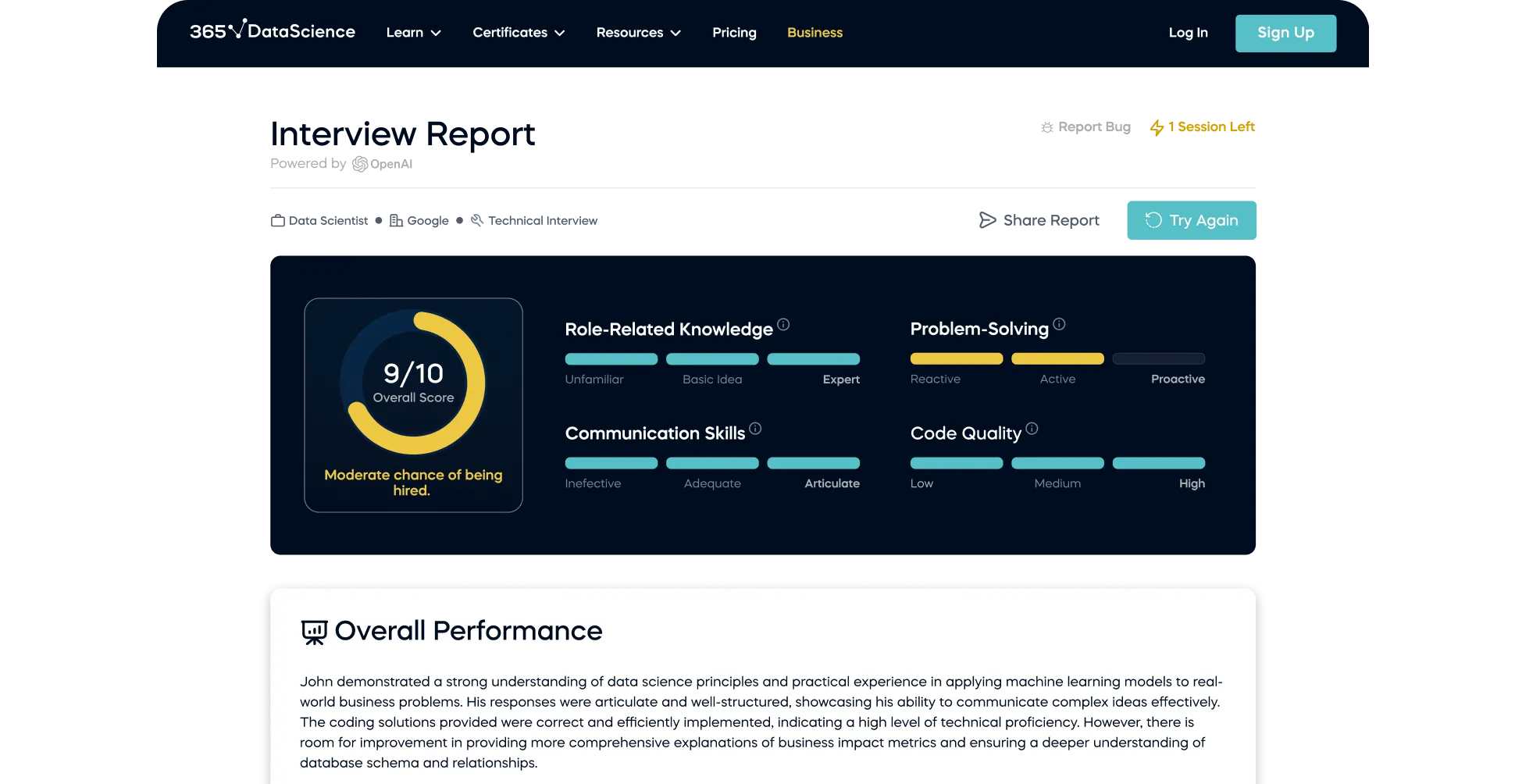Click the tools icon beside Technical Interview
Image resolution: width=1515 pixels, height=784 pixels.
click(x=477, y=220)
